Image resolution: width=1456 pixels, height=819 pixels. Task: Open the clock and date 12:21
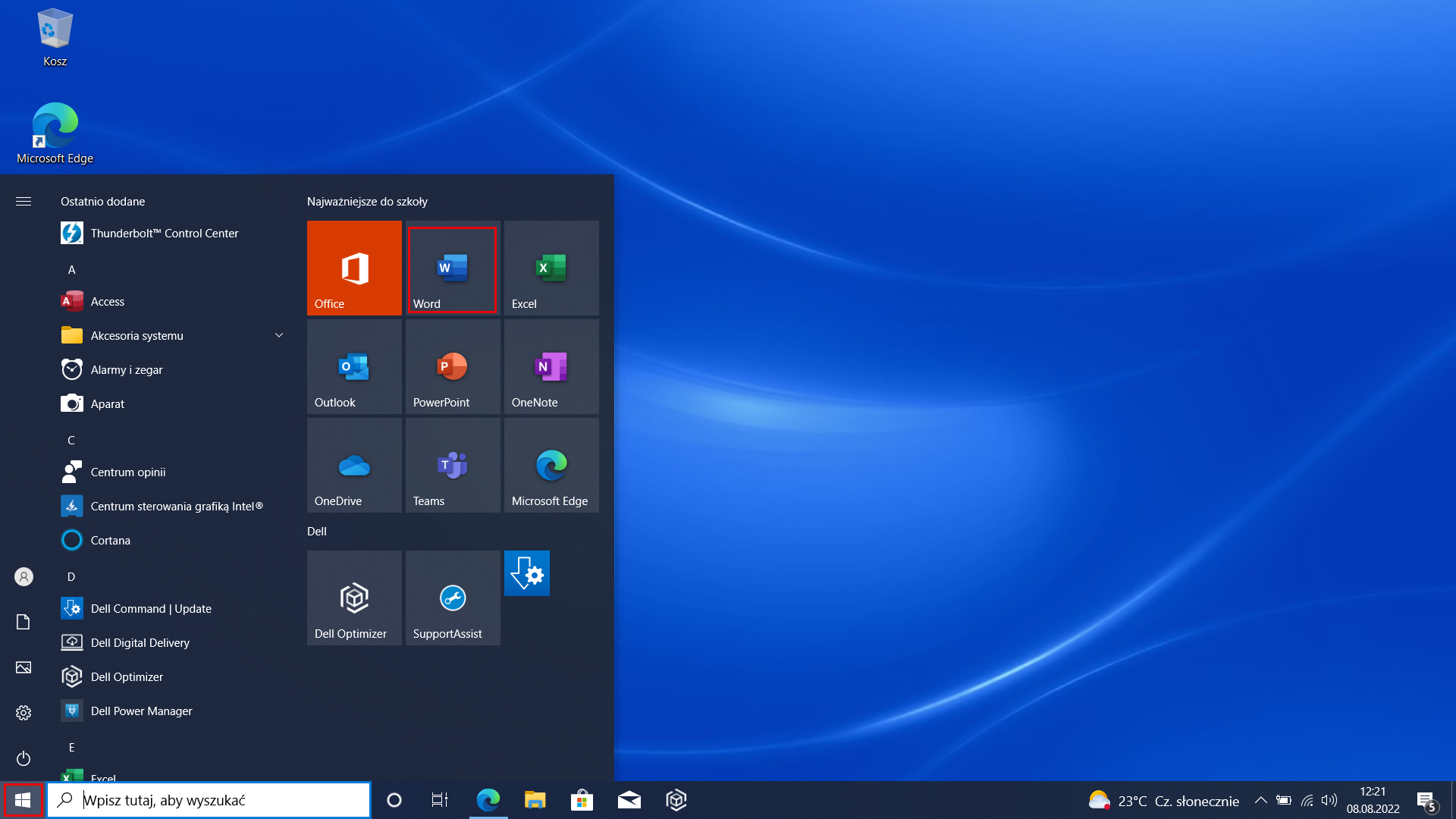[1373, 800]
